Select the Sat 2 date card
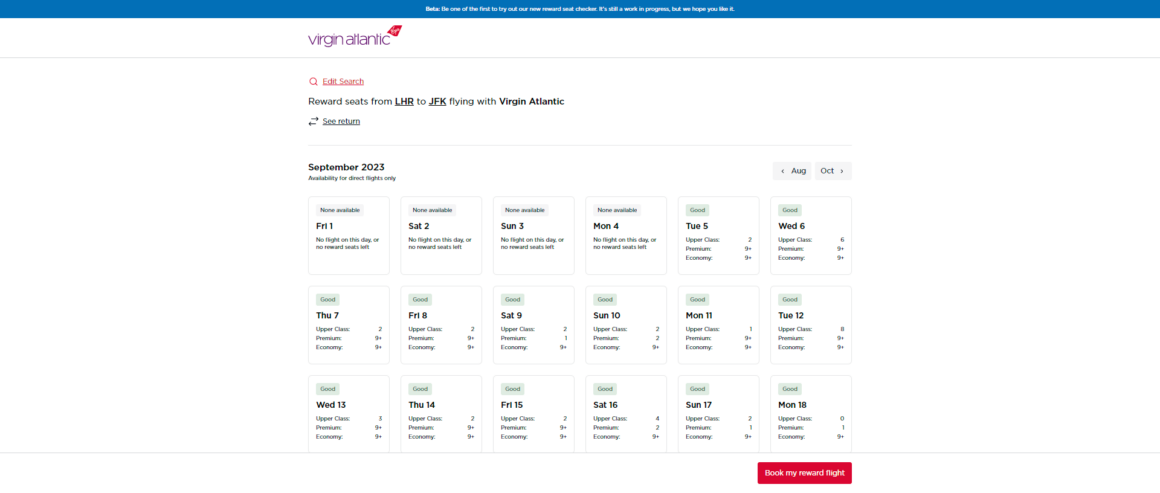Screen dimensions: 1160x493 point(441,235)
